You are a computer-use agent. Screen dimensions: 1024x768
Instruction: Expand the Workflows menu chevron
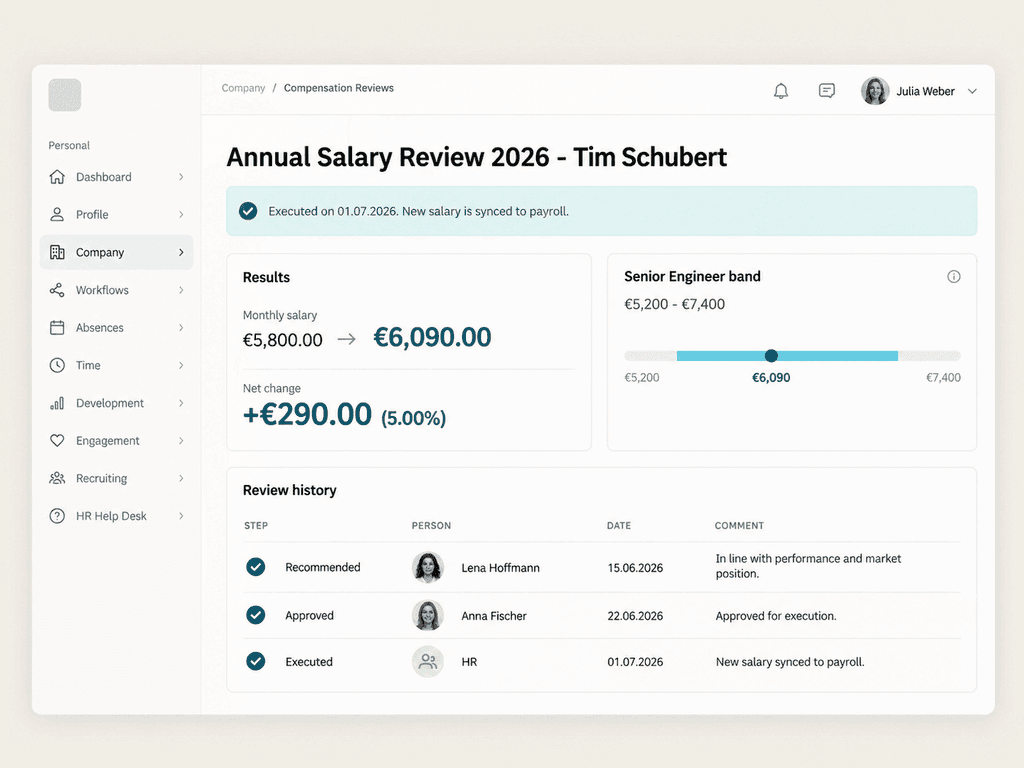coord(181,290)
